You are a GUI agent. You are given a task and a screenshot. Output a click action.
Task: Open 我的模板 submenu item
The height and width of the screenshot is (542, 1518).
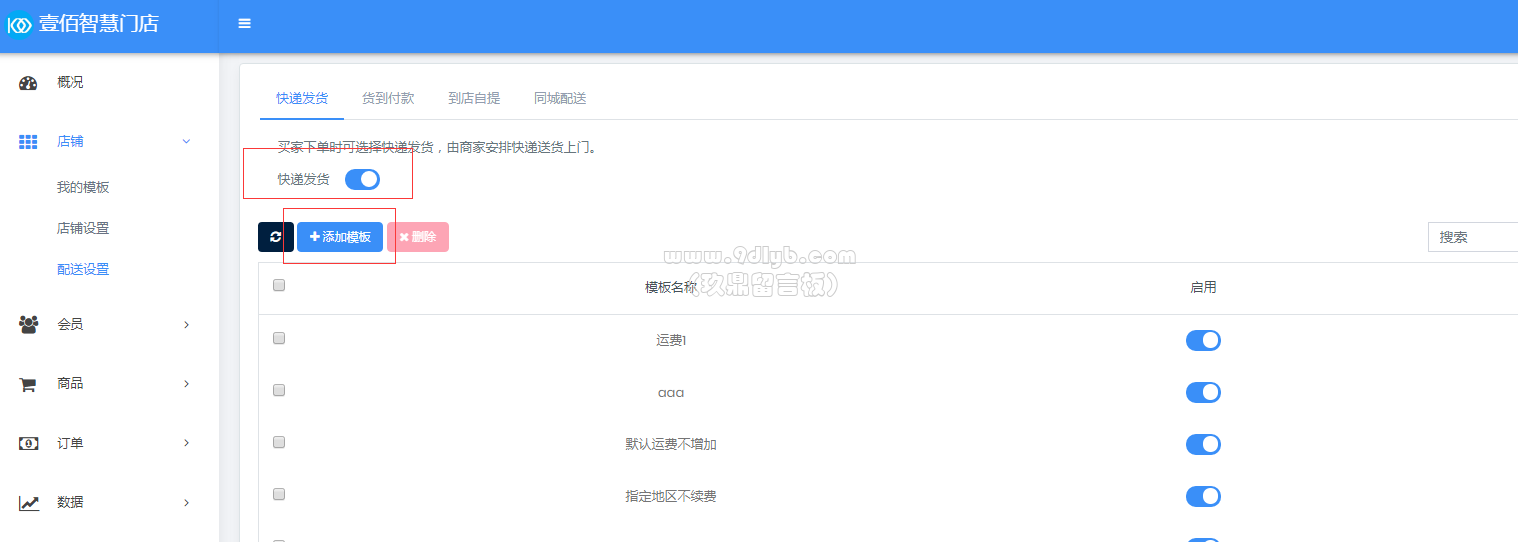pos(83,187)
